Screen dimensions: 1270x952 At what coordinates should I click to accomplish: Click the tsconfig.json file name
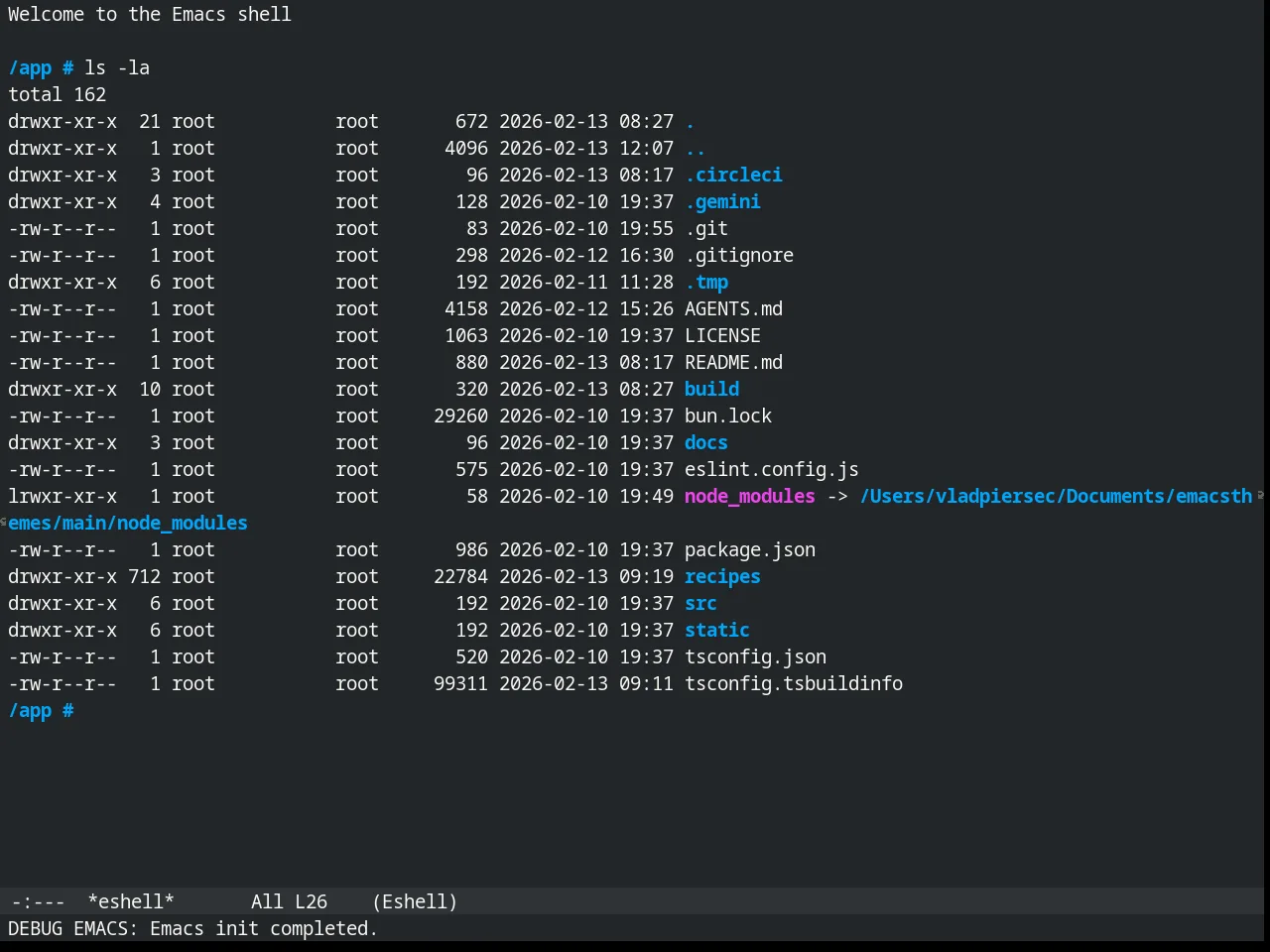pos(755,656)
